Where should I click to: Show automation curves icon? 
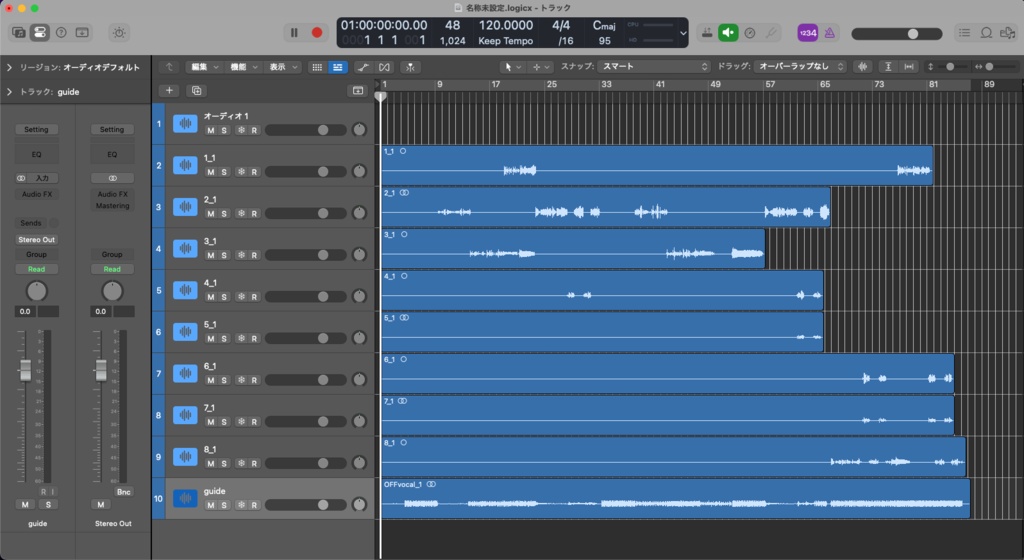pos(363,67)
